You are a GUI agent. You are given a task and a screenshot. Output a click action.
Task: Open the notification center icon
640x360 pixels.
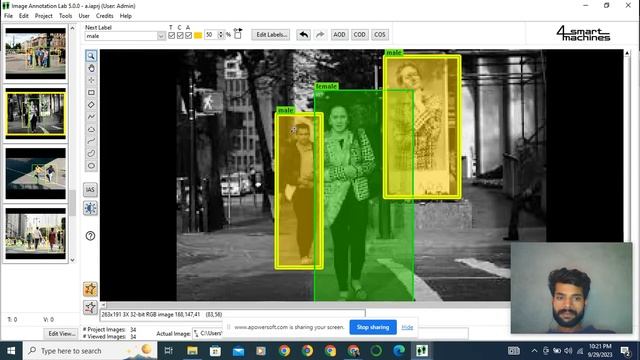[625, 351]
